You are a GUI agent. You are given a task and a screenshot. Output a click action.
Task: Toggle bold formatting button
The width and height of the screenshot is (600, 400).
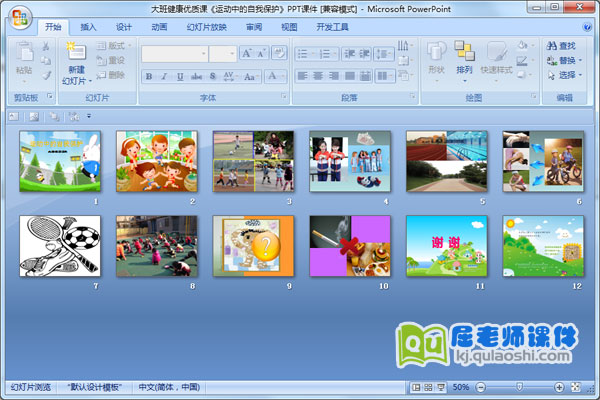point(149,76)
